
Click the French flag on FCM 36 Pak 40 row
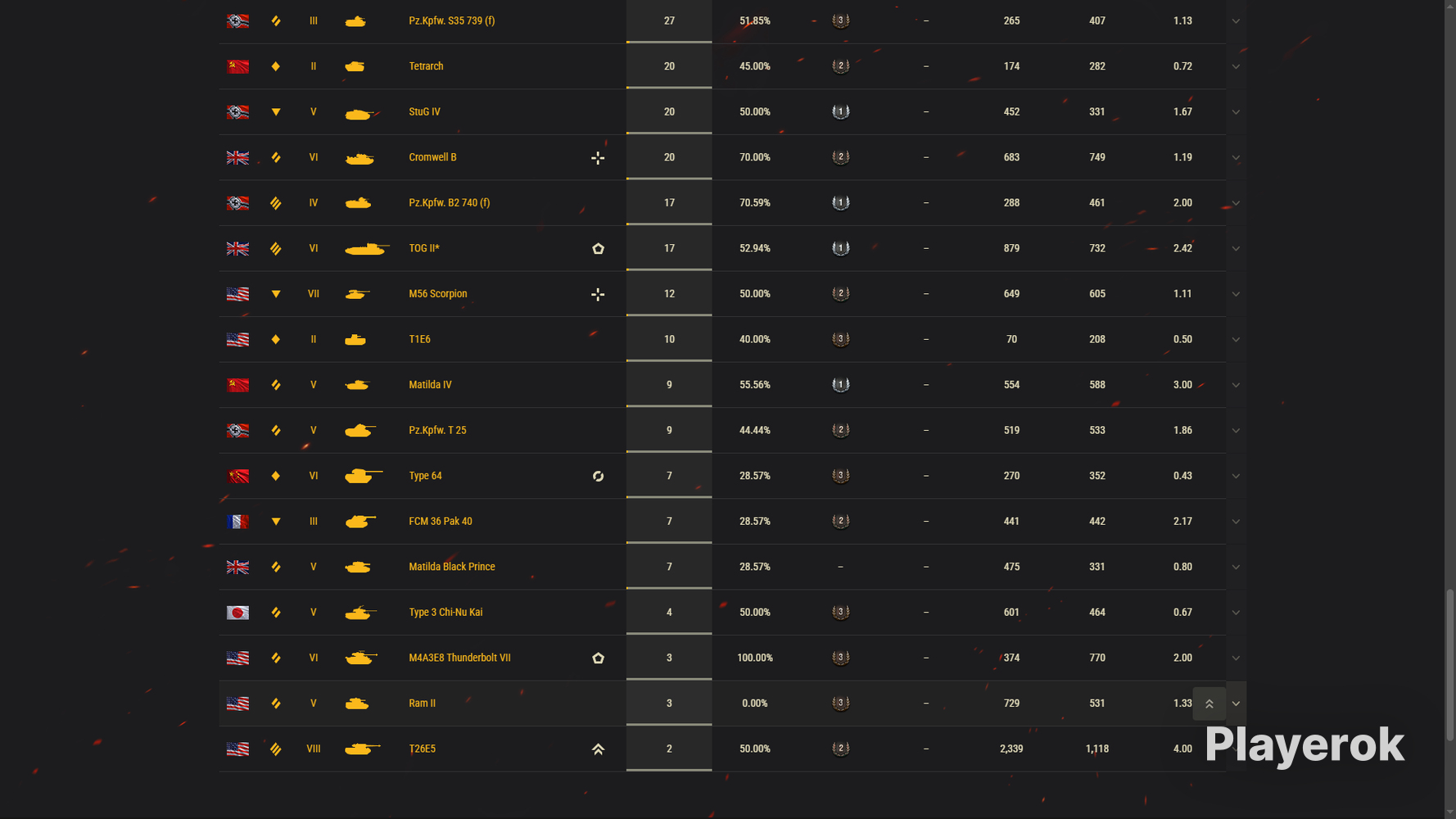pos(237,522)
